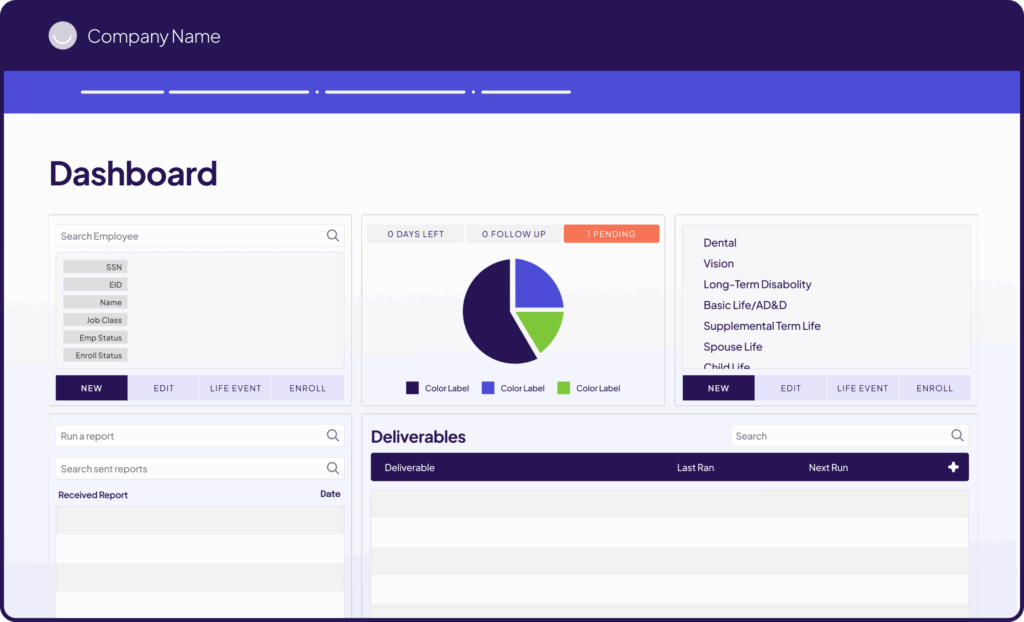The width and height of the screenshot is (1024, 622).
Task: Select Long-Term Disability from benefits list
Action: tap(757, 285)
